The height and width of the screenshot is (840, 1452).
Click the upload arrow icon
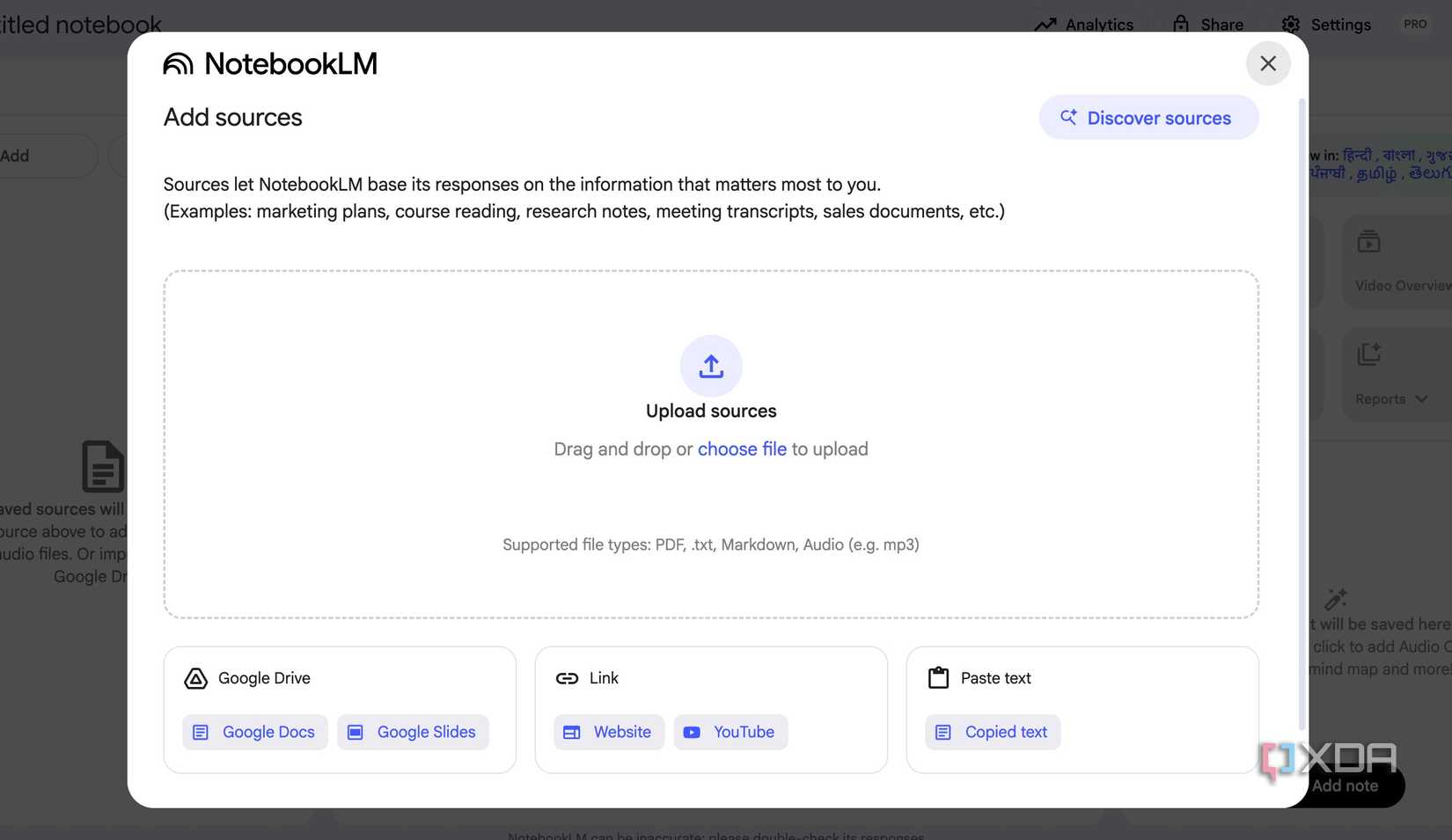(x=711, y=366)
